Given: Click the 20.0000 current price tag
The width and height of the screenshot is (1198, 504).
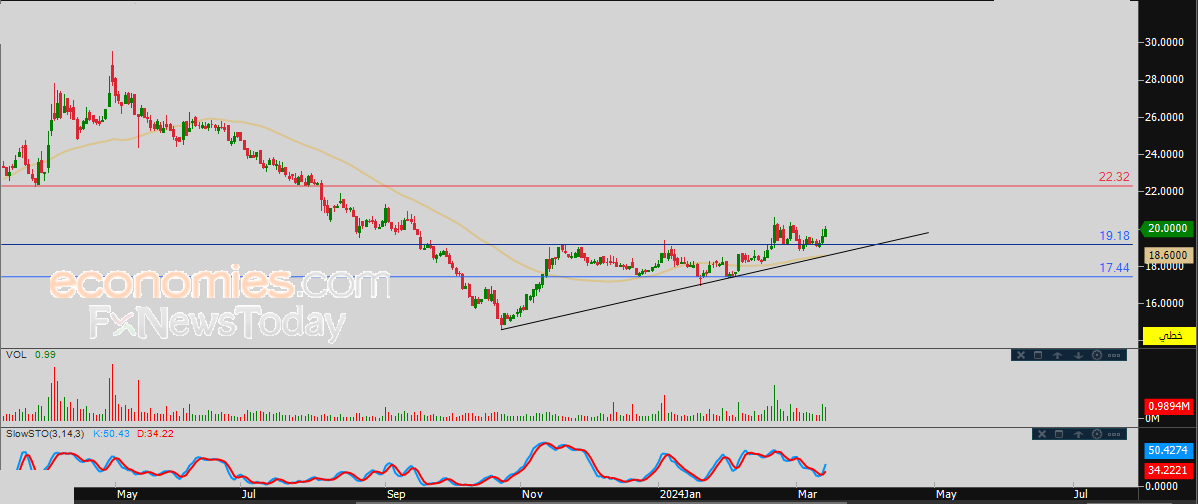Looking at the screenshot, I should pos(1167,228).
